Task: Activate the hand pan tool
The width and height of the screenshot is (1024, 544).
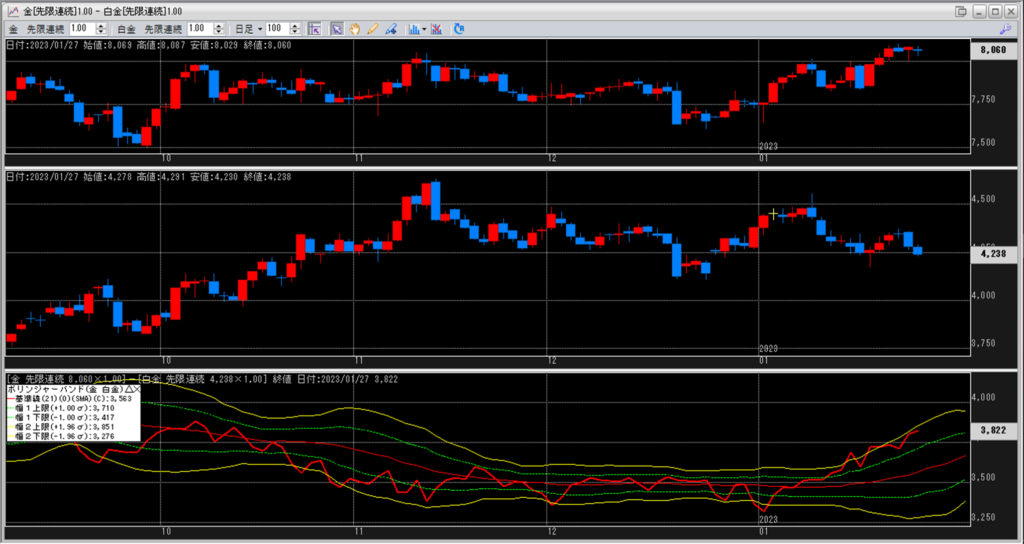Action: pyautogui.click(x=354, y=29)
